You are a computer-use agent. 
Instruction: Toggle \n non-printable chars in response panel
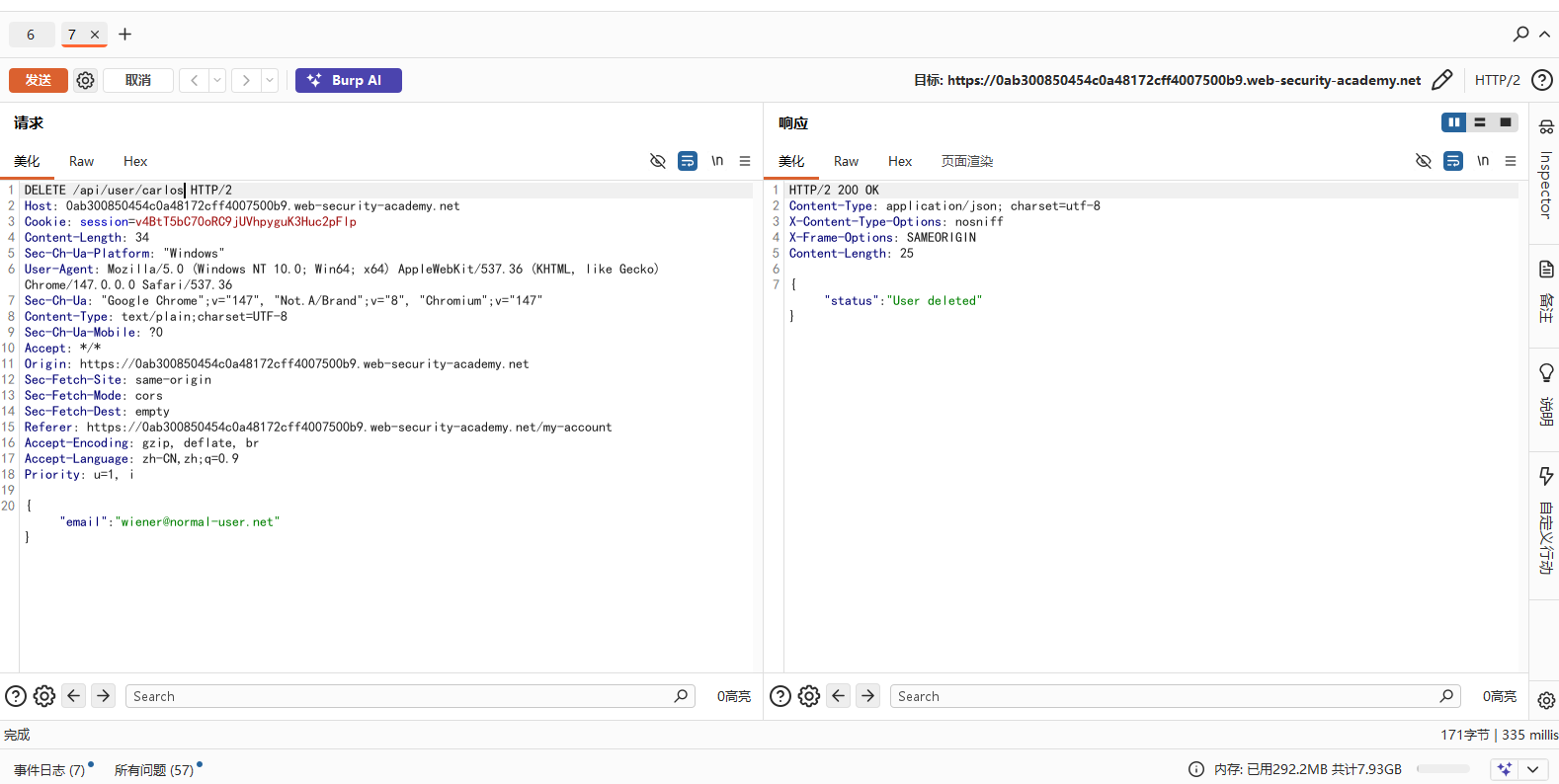[1483, 161]
